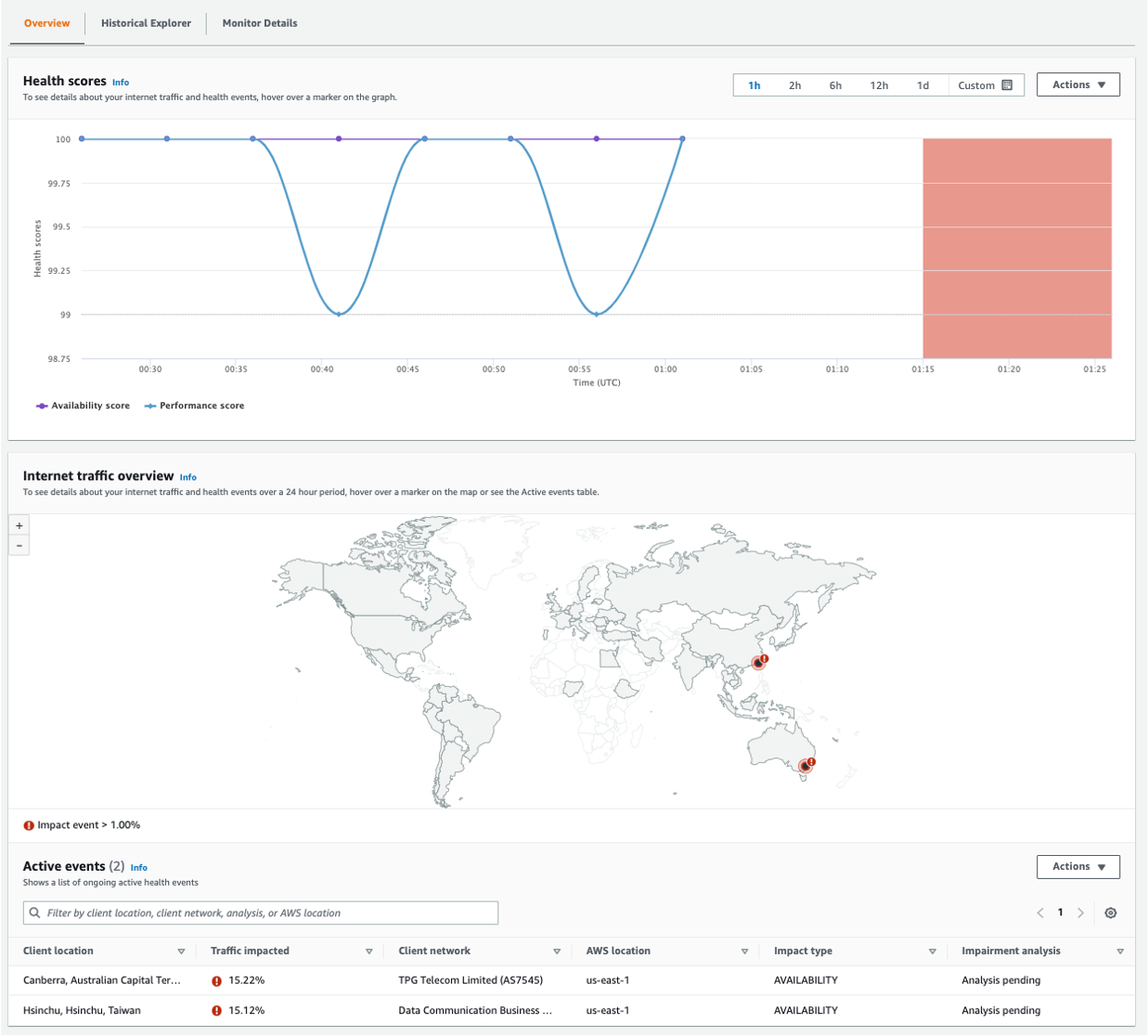Open the Monitor Details tab

click(x=260, y=23)
